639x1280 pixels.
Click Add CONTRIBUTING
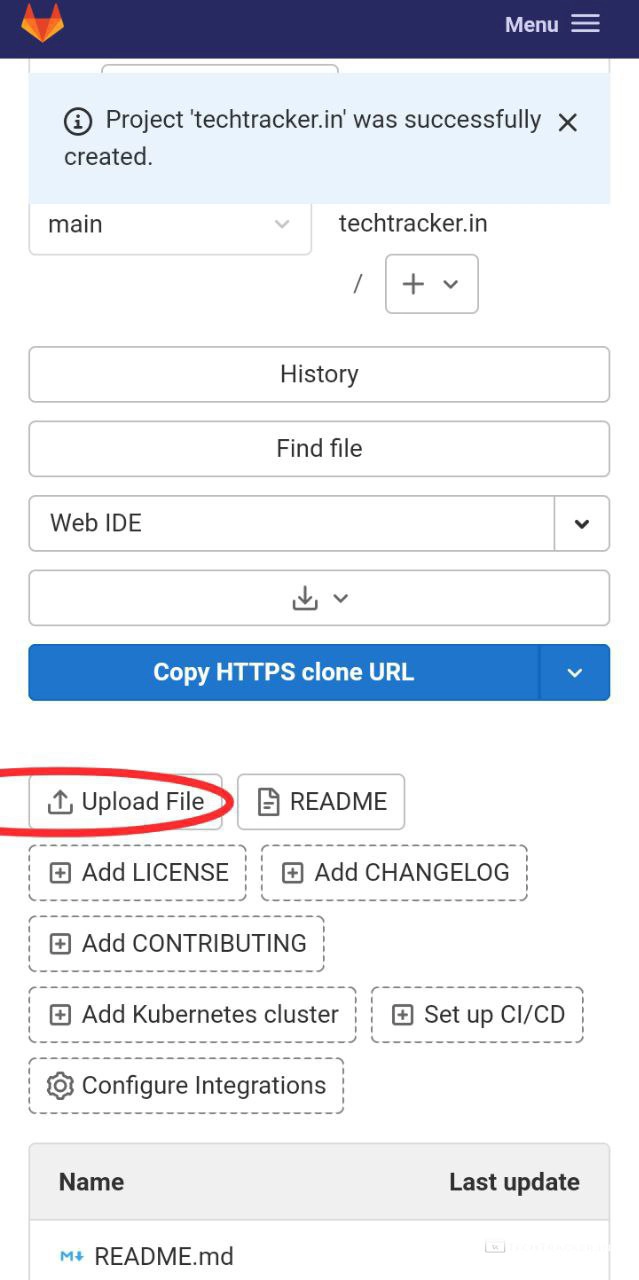click(x=176, y=943)
